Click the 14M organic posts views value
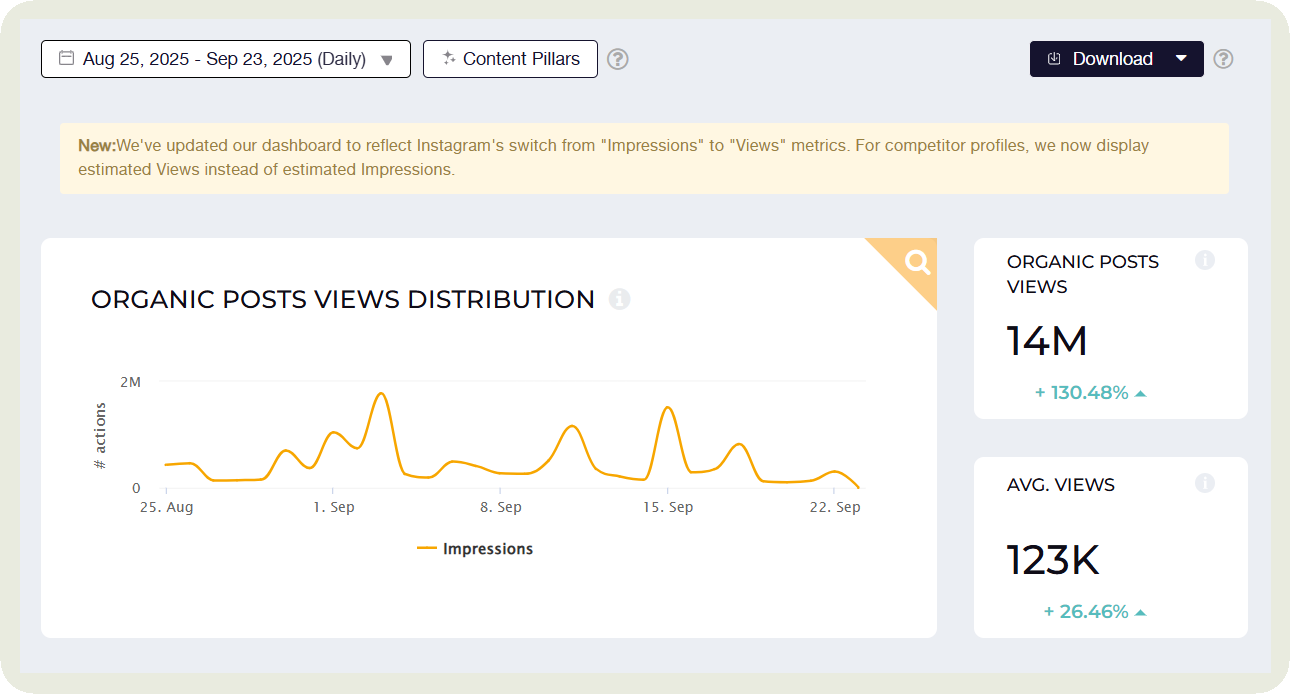The image size is (1290, 694). pos(1046,341)
